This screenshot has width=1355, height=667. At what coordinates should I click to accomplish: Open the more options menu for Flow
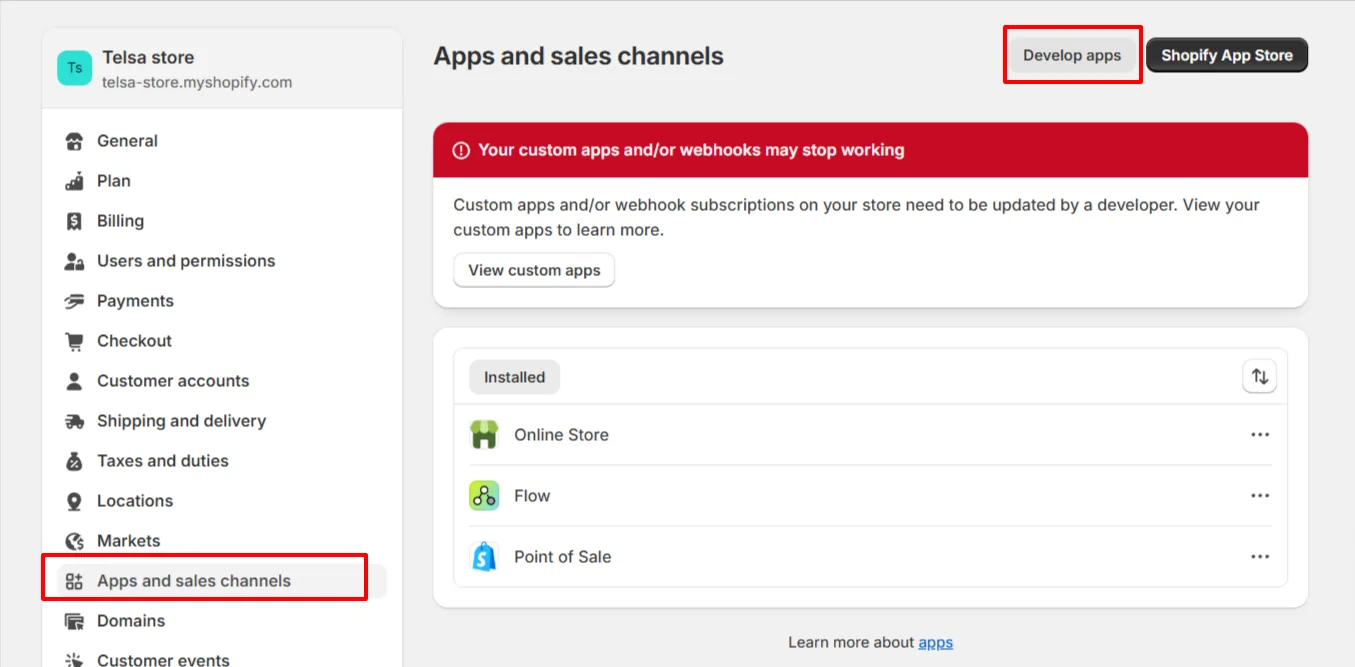click(1260, 496)
